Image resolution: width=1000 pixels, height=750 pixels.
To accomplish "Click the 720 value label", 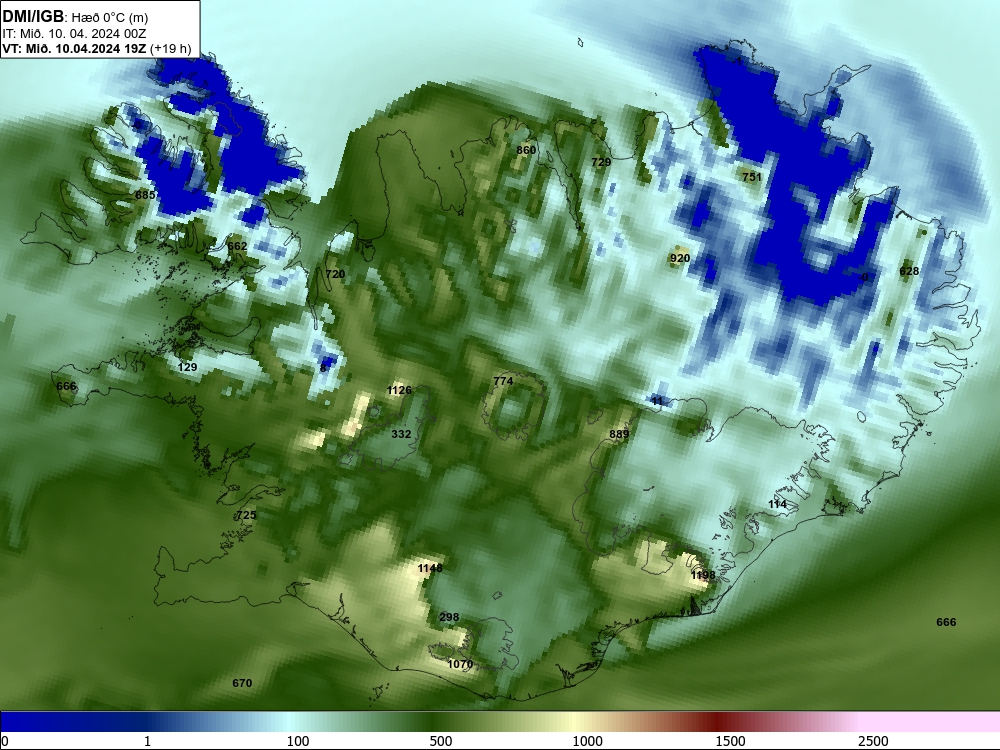I will pos(335,274).
